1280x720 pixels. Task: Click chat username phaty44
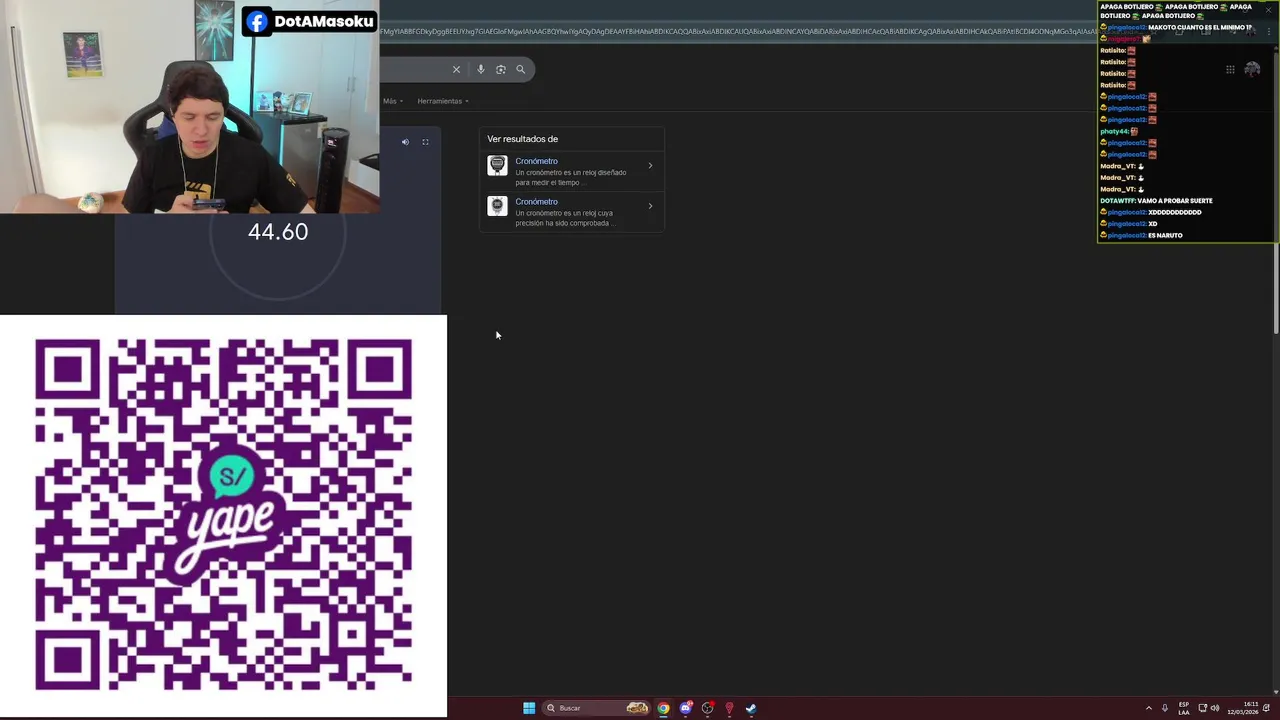click(x=1114, y=131)
